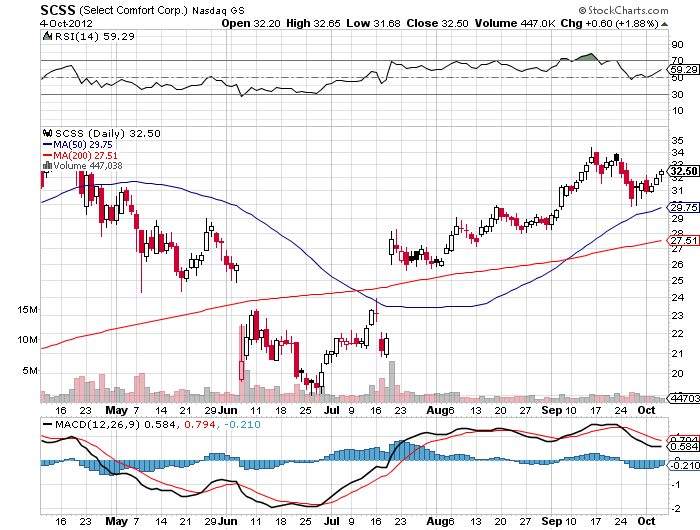Click the SCSS (Daily) 32.50 legend
Screen dimensions: 700x530
click(x=108, y=133)
